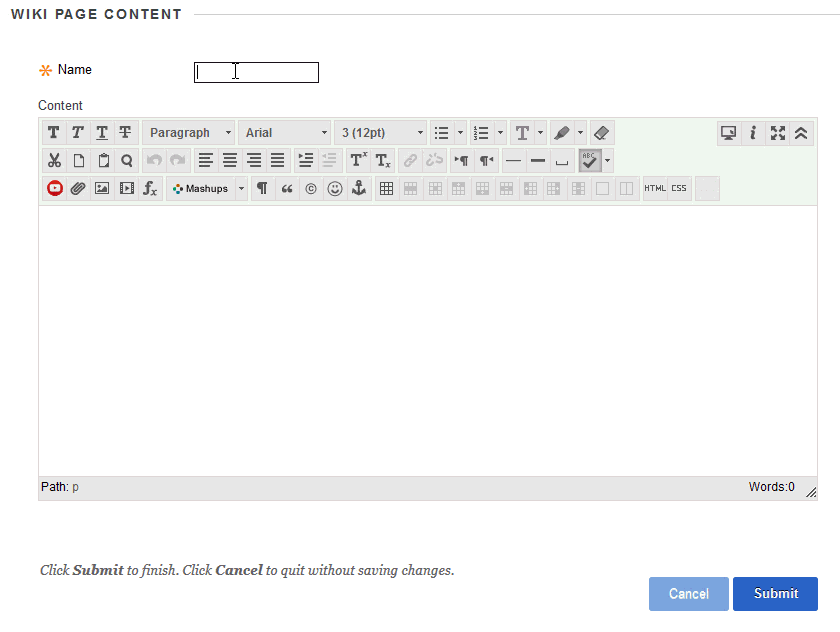Decrease indent of paragraph

coord(329,160)
